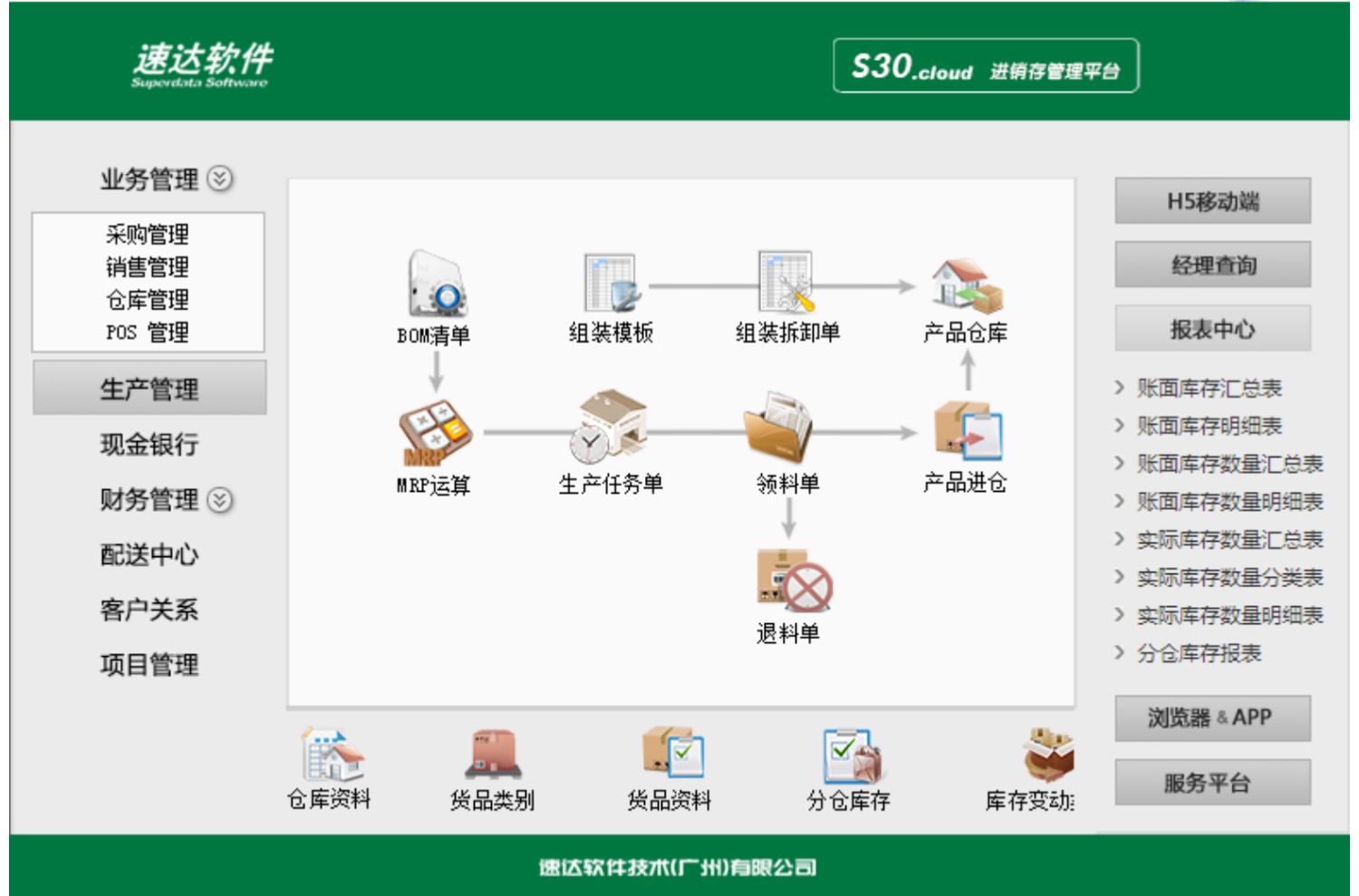Expand the 账面库存数量明细表 chevron
1359x896 pixels.
coord(1120,501)
